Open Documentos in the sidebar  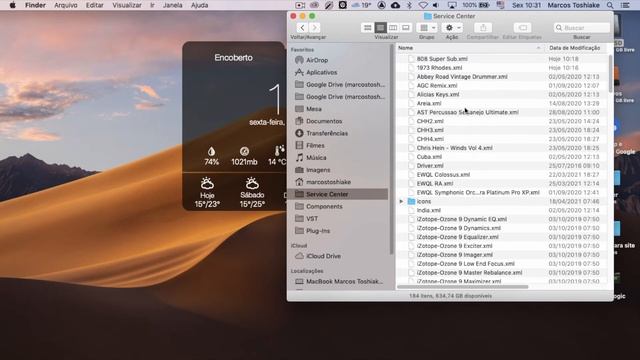click(x=324, y=121)
